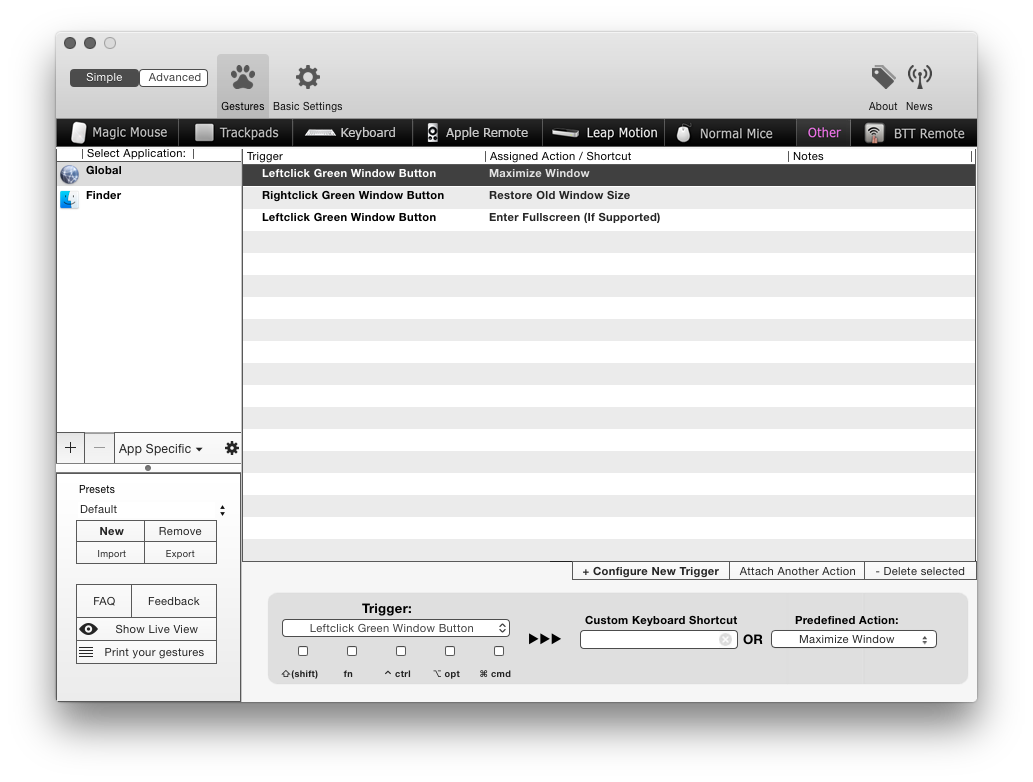1033x782 pixels.
Task: Select the Other tab
Action: [824, 132]
